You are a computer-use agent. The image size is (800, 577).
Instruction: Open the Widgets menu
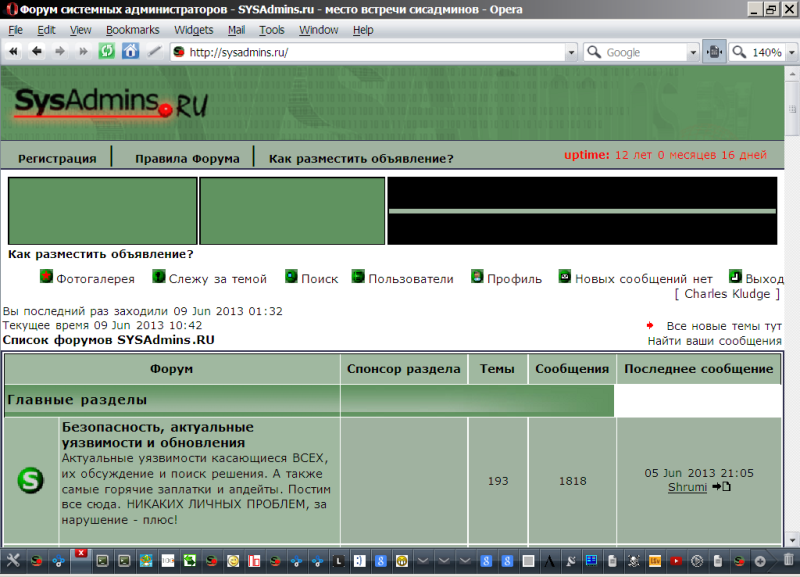coord(194,30)
